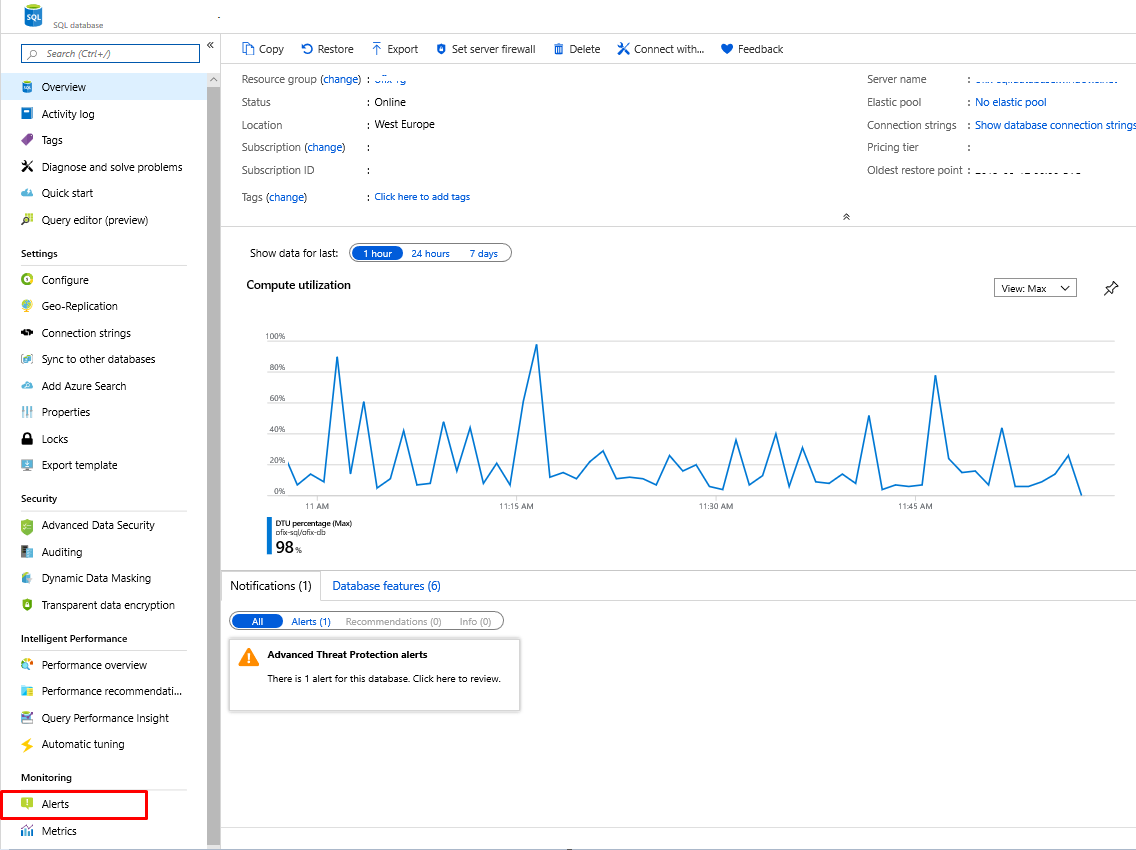Click the Export template icon

(27, 465)
